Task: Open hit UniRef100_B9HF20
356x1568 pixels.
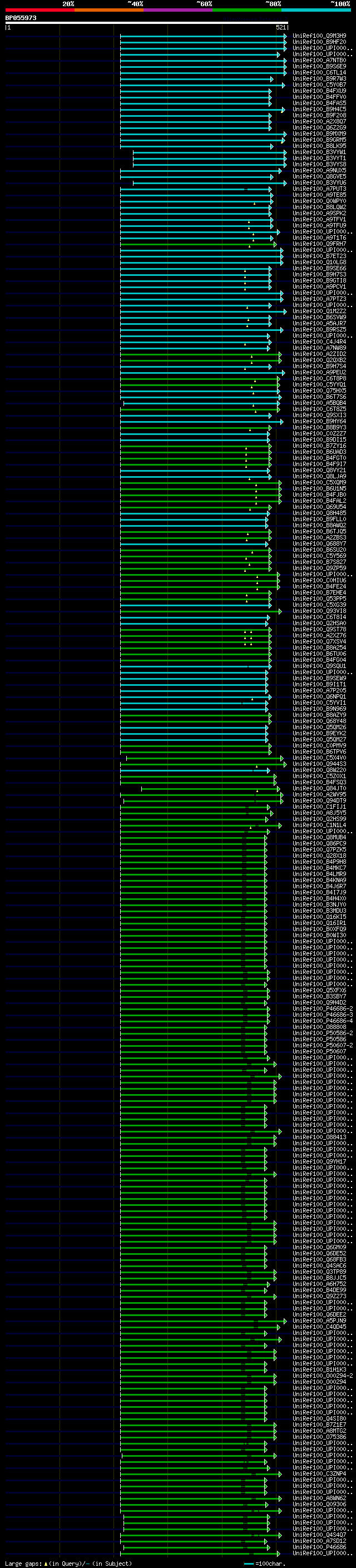Action: click(319, 42)
